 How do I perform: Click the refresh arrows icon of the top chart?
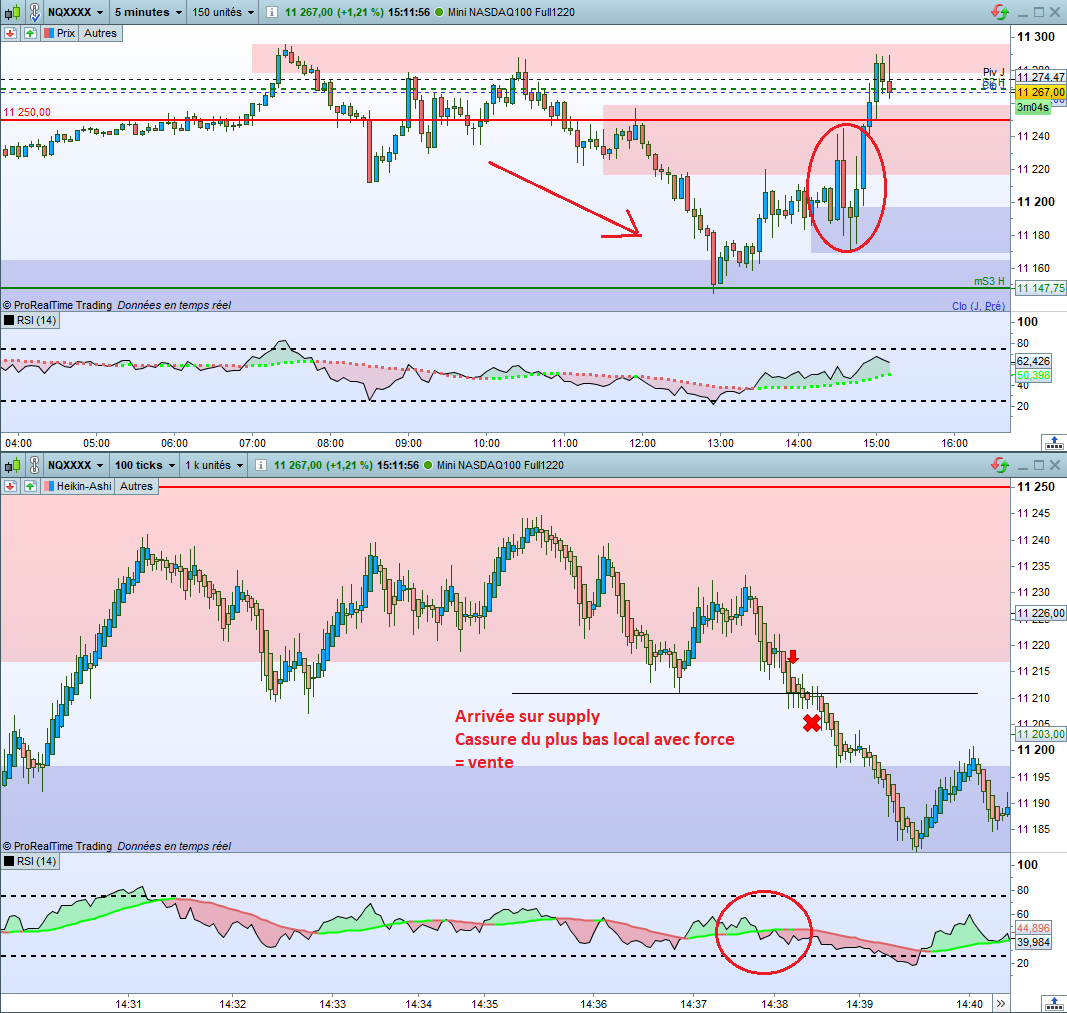(x=1000, y=12)
